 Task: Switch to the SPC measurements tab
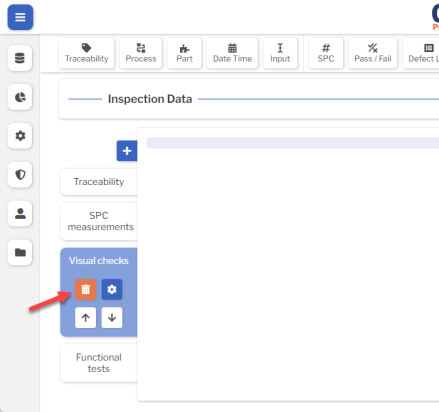click(x=99, y=221)
